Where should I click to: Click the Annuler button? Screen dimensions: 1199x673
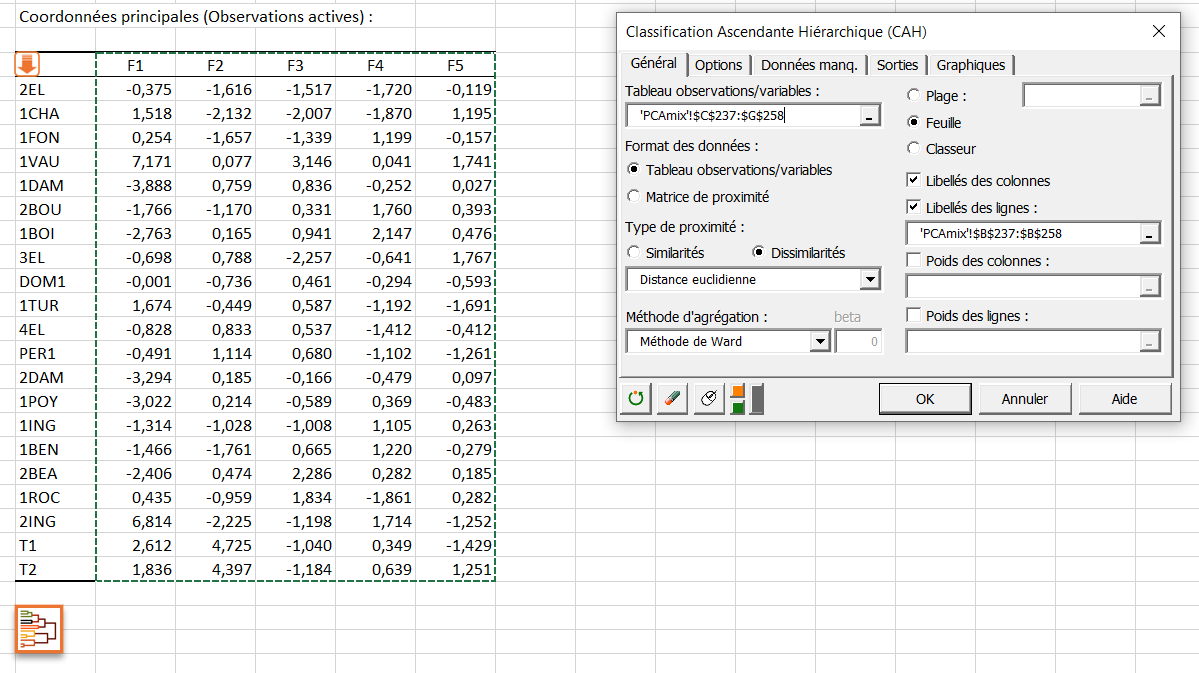[1025, 399]
